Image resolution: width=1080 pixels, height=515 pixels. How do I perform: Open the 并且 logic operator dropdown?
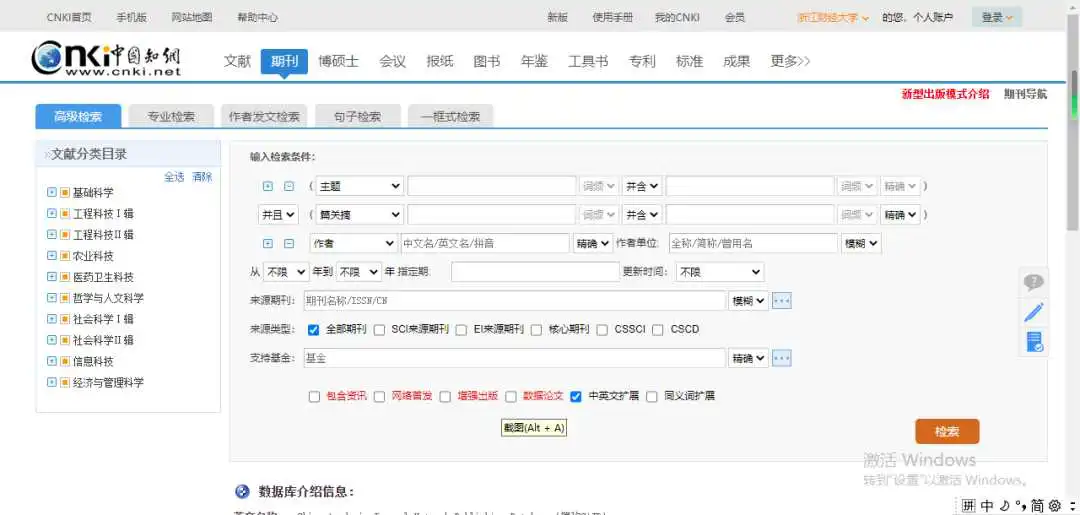pyautogui.click(x=278, y=215)
